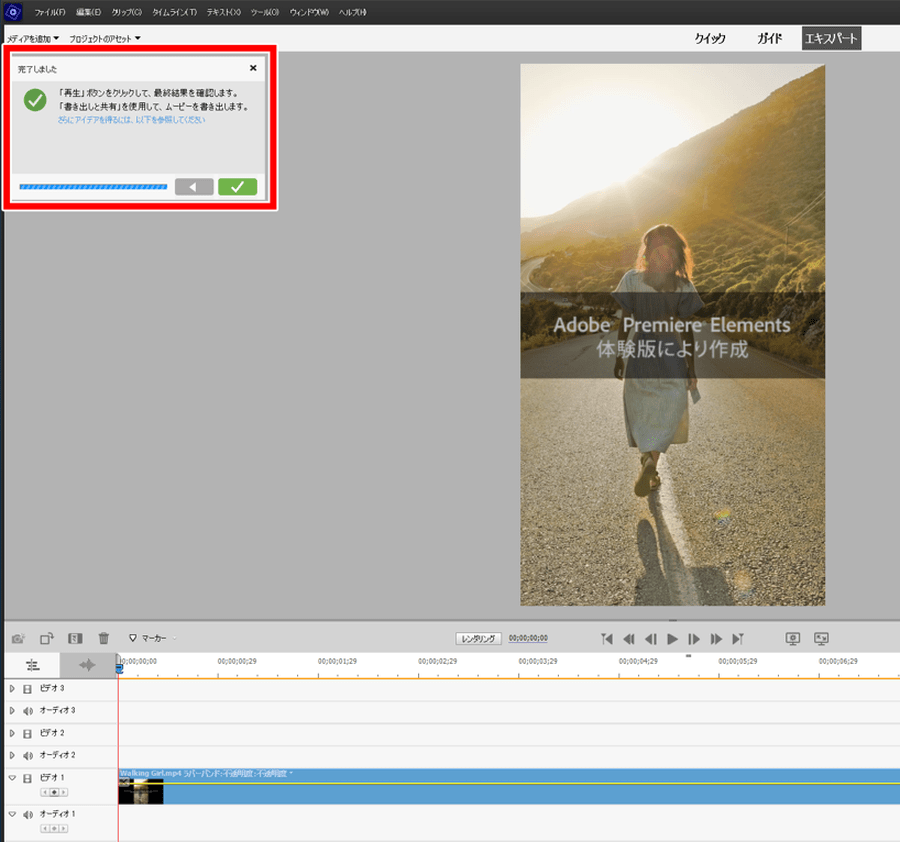The height and width of the screenshot is (842, 900).
Task: Click the green checkmark status icon in dialog
Action: (35, 100)
